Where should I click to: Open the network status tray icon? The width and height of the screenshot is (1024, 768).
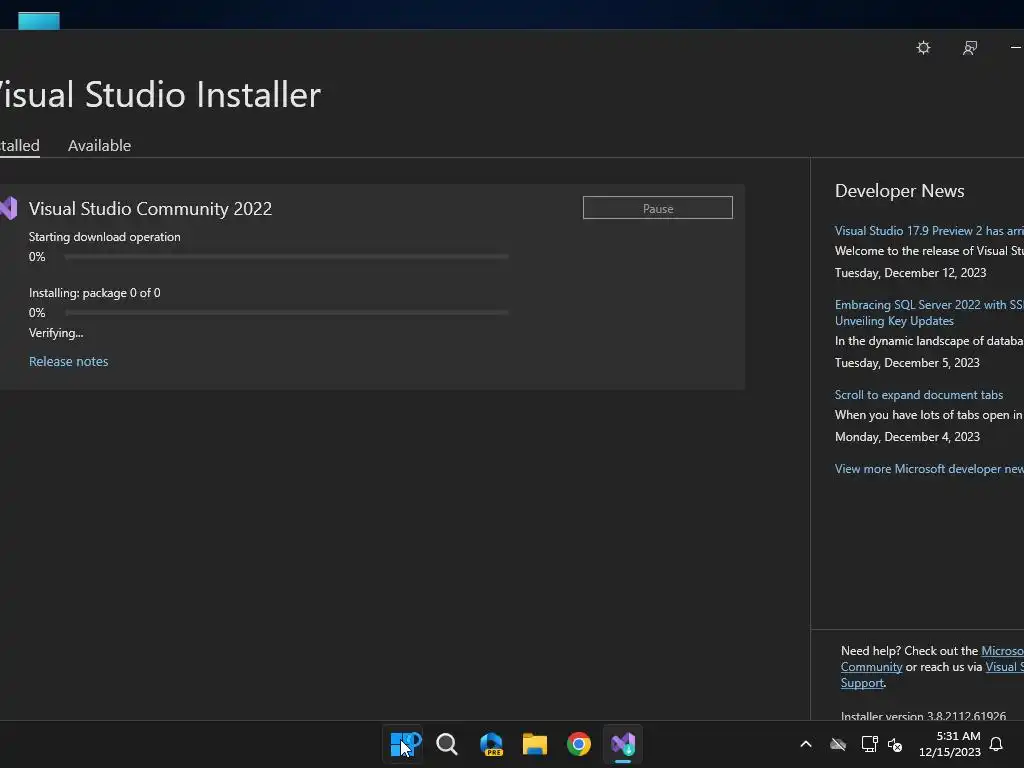pos(869,744)
